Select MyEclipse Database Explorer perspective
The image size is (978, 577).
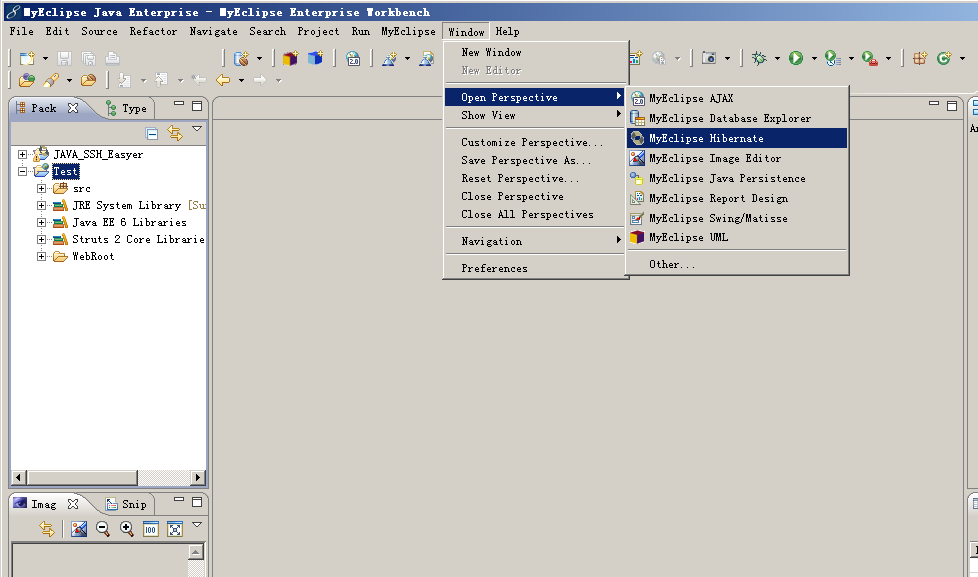coord(729,118)
